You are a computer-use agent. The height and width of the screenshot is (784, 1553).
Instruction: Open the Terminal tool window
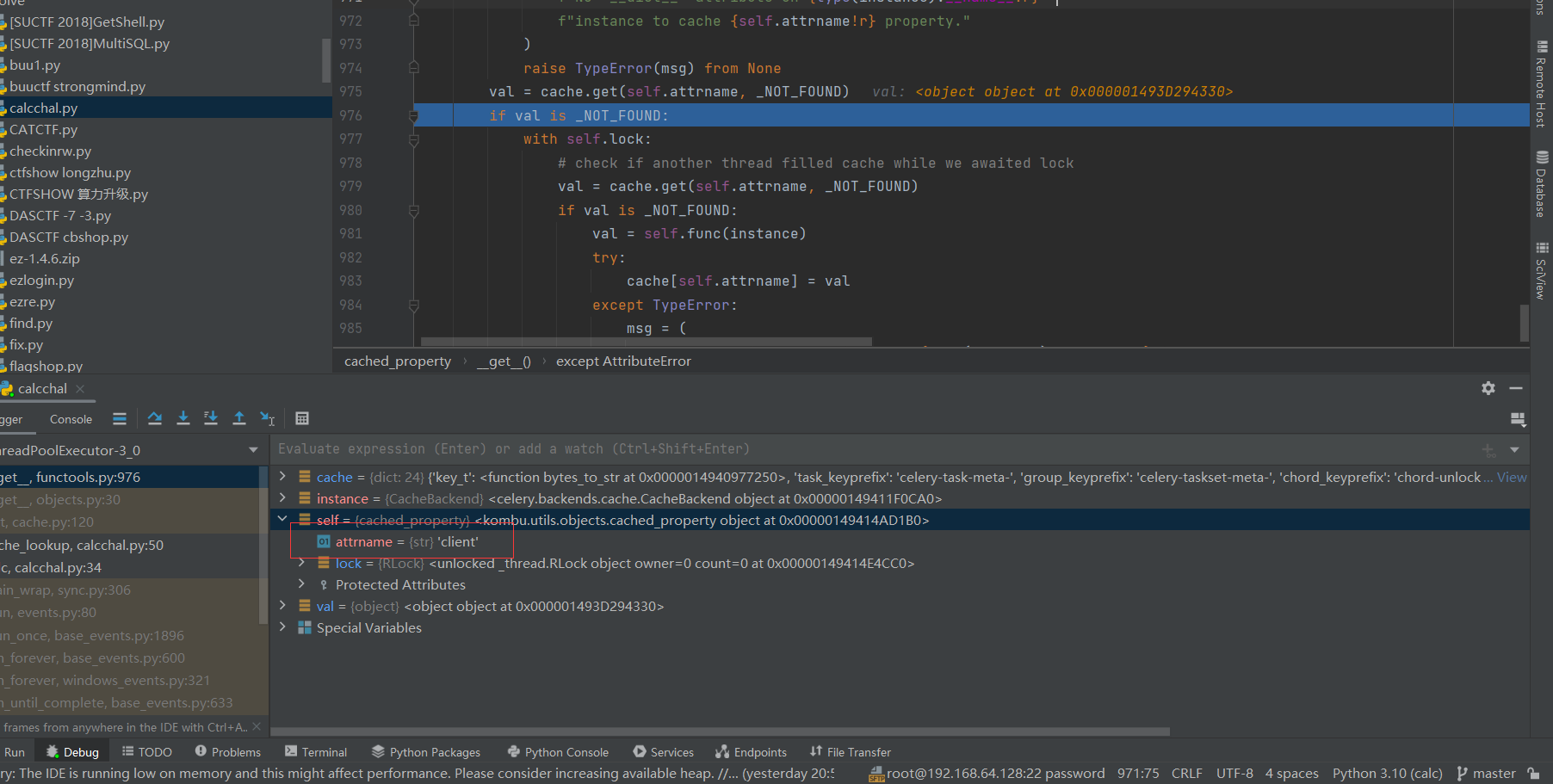(315, 751)
